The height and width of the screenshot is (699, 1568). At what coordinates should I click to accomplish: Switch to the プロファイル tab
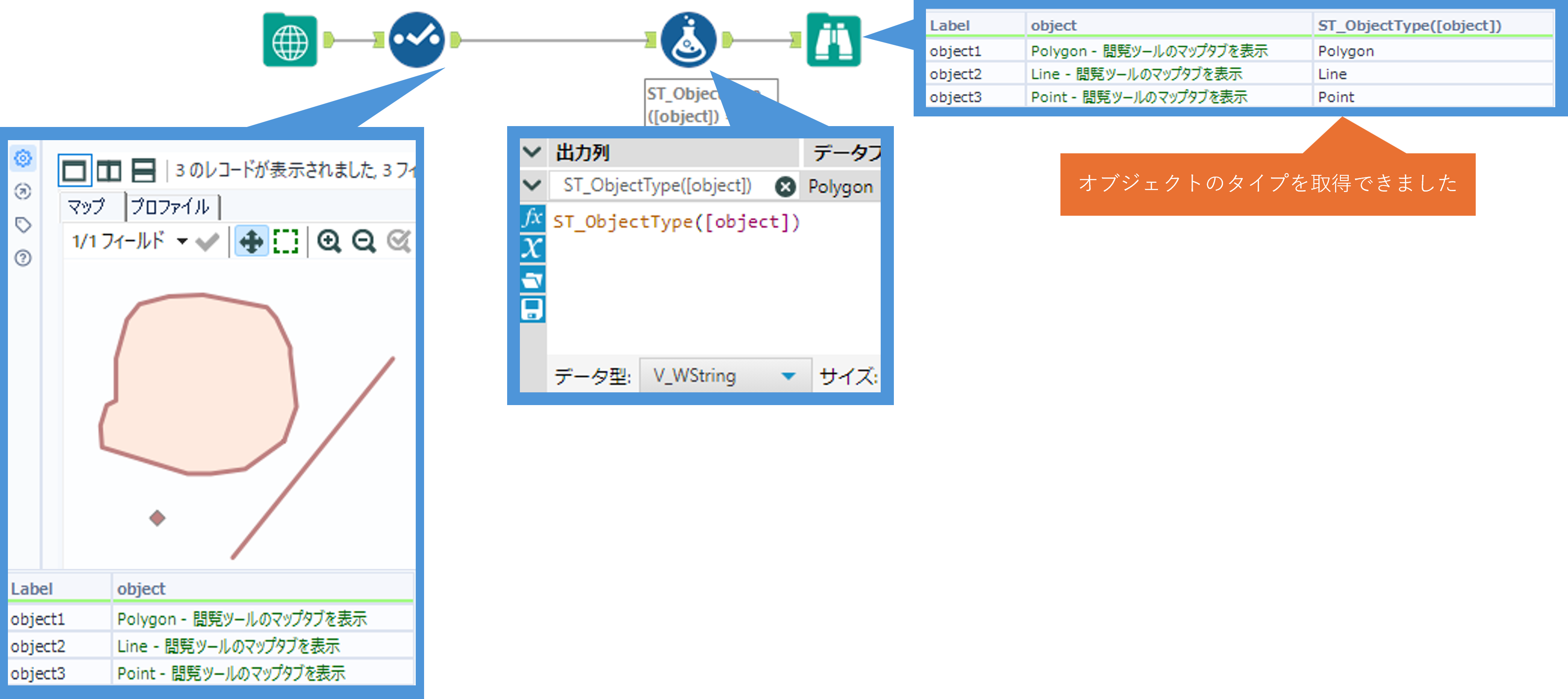(171, 207)
